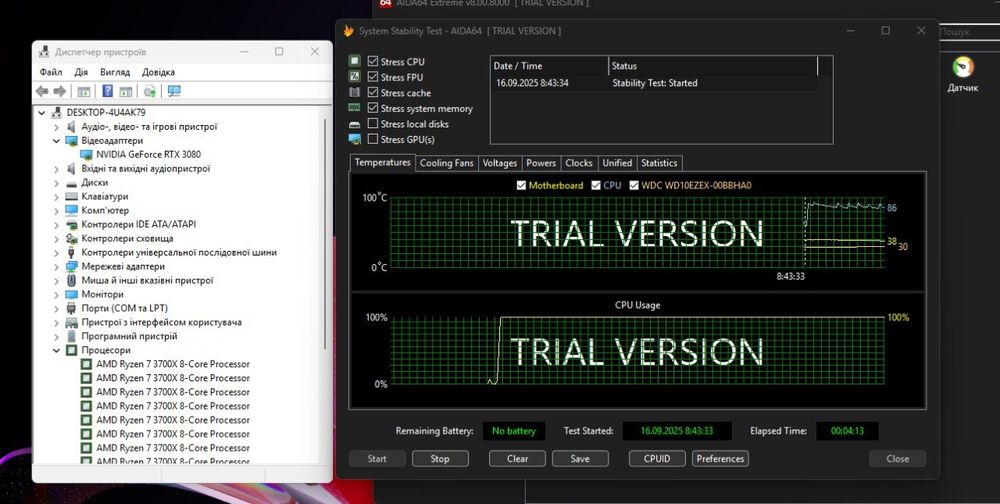
Task: Click the Forward arrow in Device Manager toolbar
Action: tap(59, 91)
